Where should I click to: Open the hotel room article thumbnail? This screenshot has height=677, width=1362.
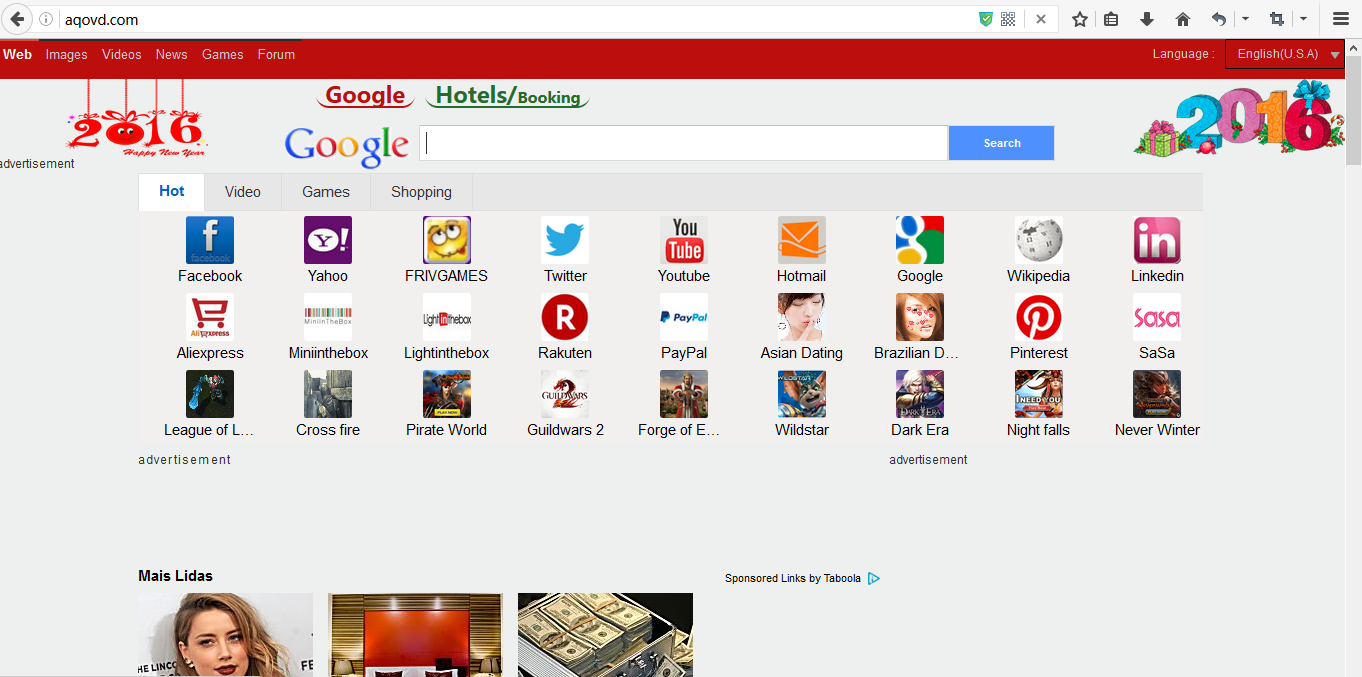(415, 635)
